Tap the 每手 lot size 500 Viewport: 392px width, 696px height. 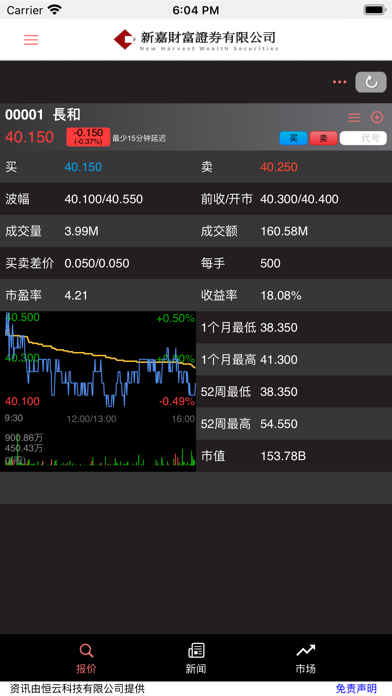pos(270,263)
